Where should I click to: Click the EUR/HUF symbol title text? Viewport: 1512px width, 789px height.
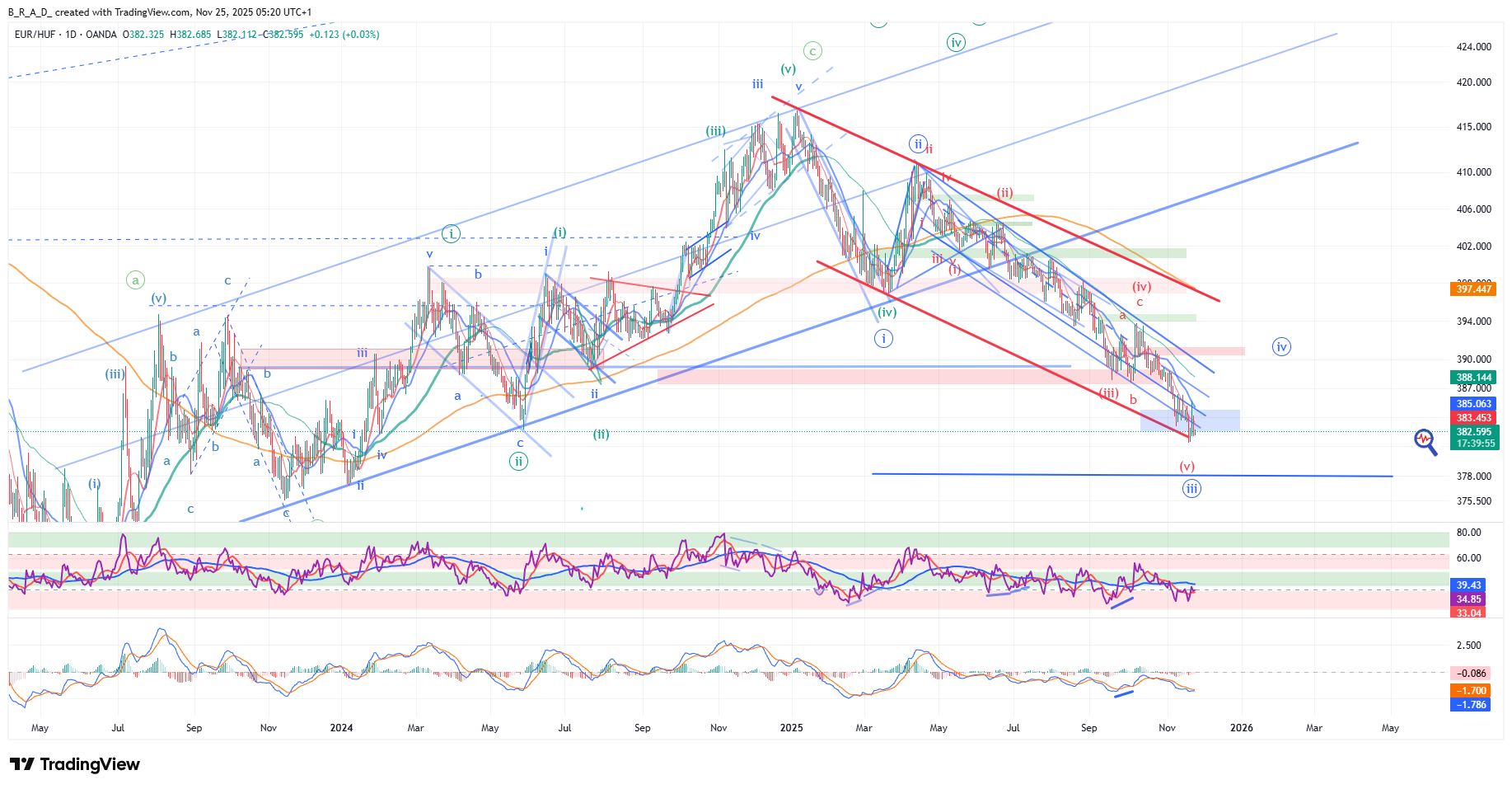35,35
